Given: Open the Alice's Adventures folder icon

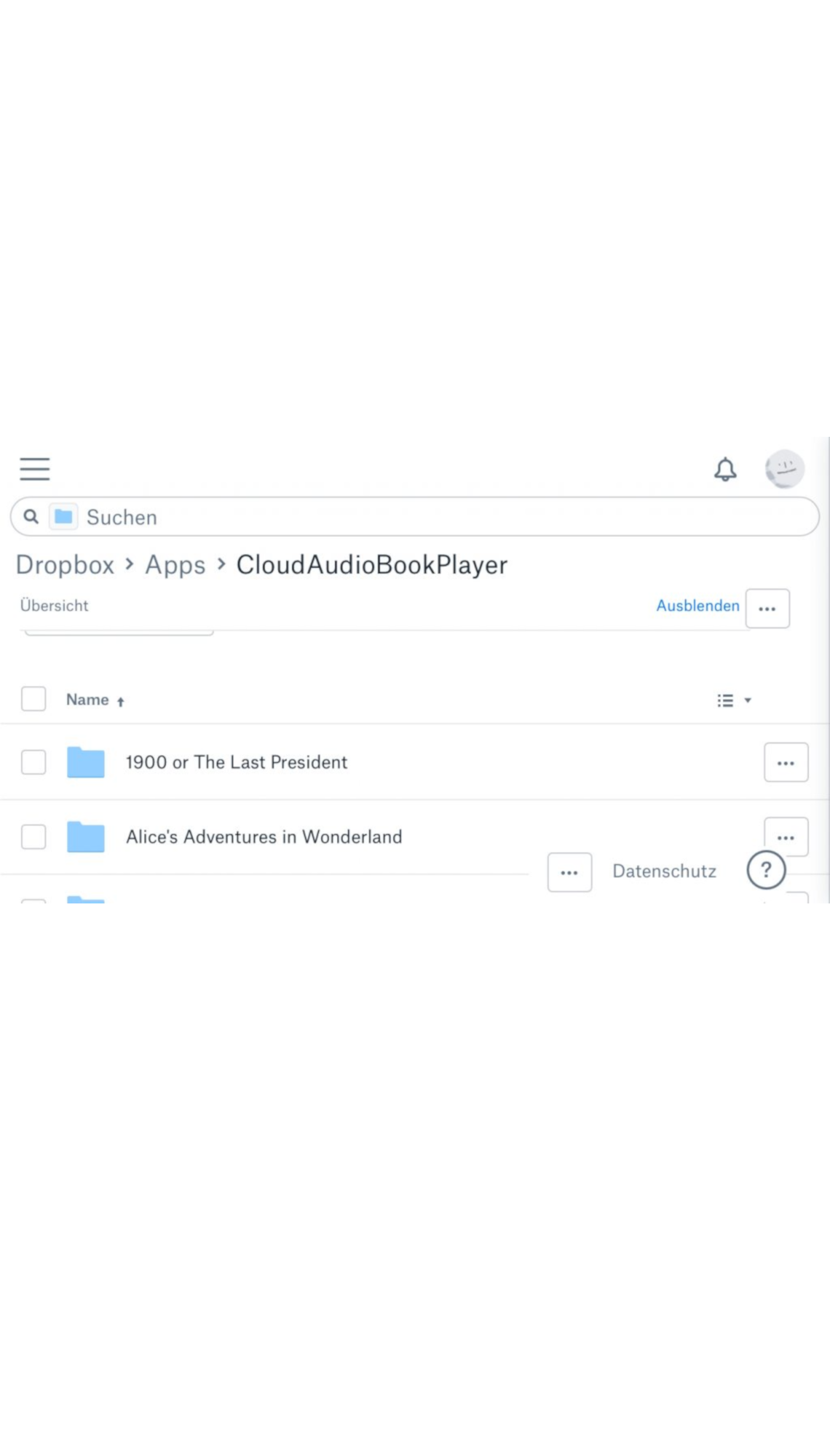Looking at the screenshot, I should point(86,836).
